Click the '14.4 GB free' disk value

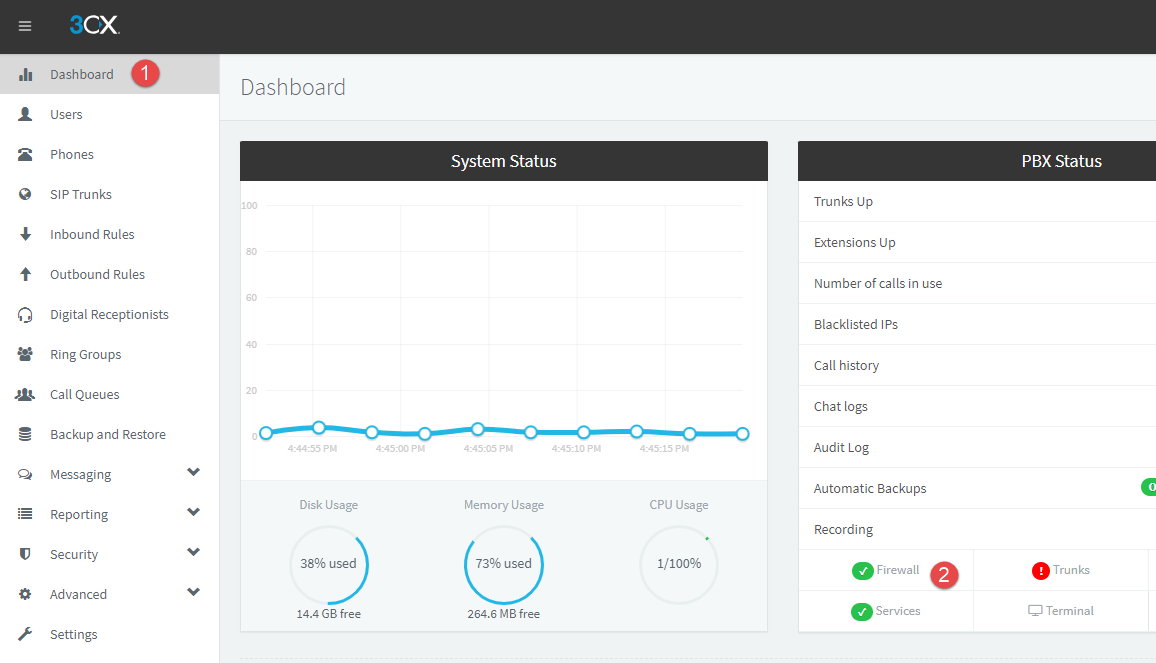(x=329, y=614)
